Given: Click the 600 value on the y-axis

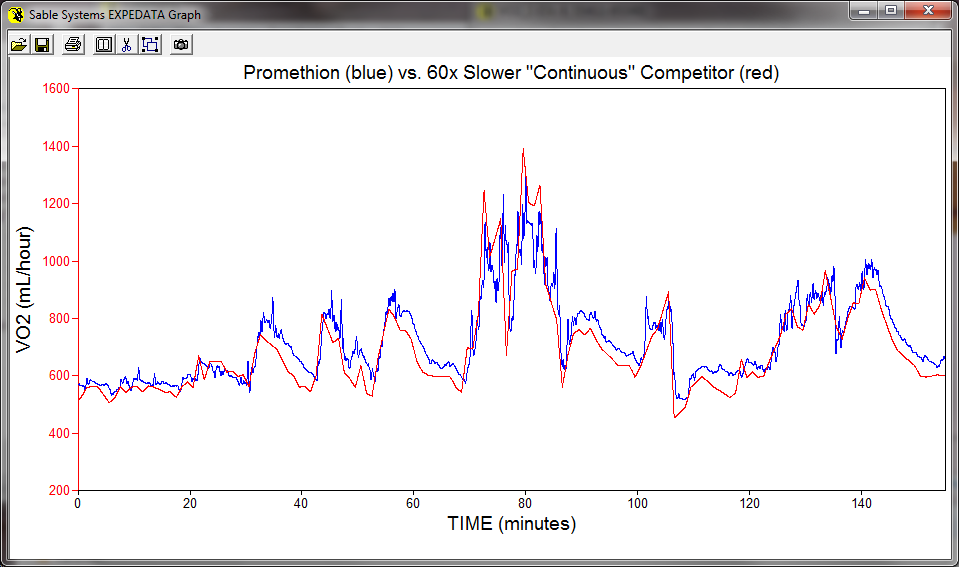Looking at the screenshot, I should tap(59, 376).
